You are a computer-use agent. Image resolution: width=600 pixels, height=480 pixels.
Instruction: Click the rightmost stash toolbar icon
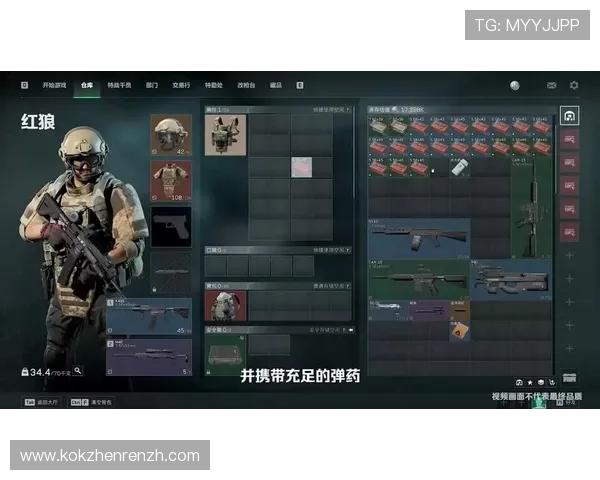[x=552, y=382]
